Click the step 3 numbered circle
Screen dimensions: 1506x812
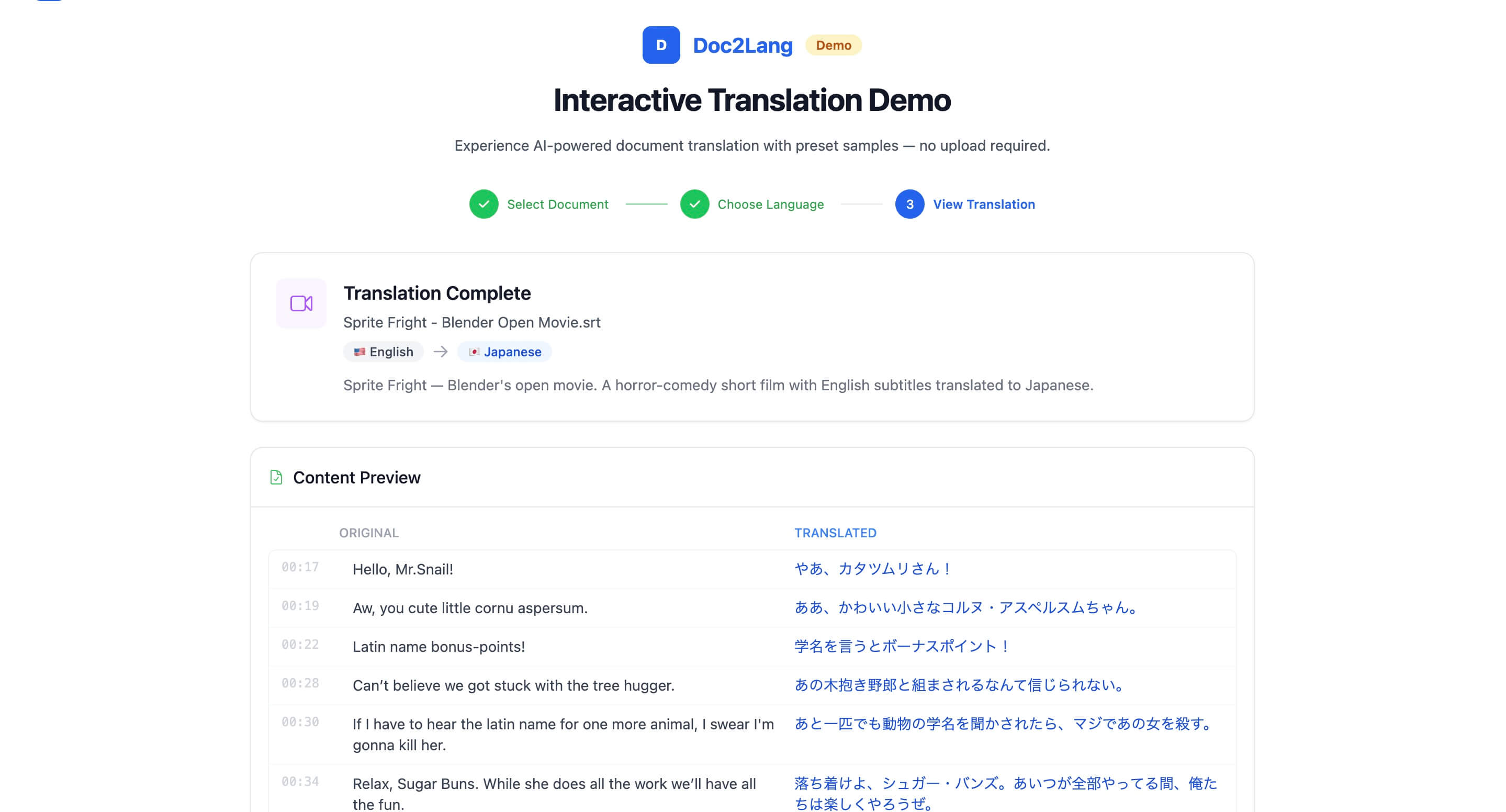click(x=909, y=205)
